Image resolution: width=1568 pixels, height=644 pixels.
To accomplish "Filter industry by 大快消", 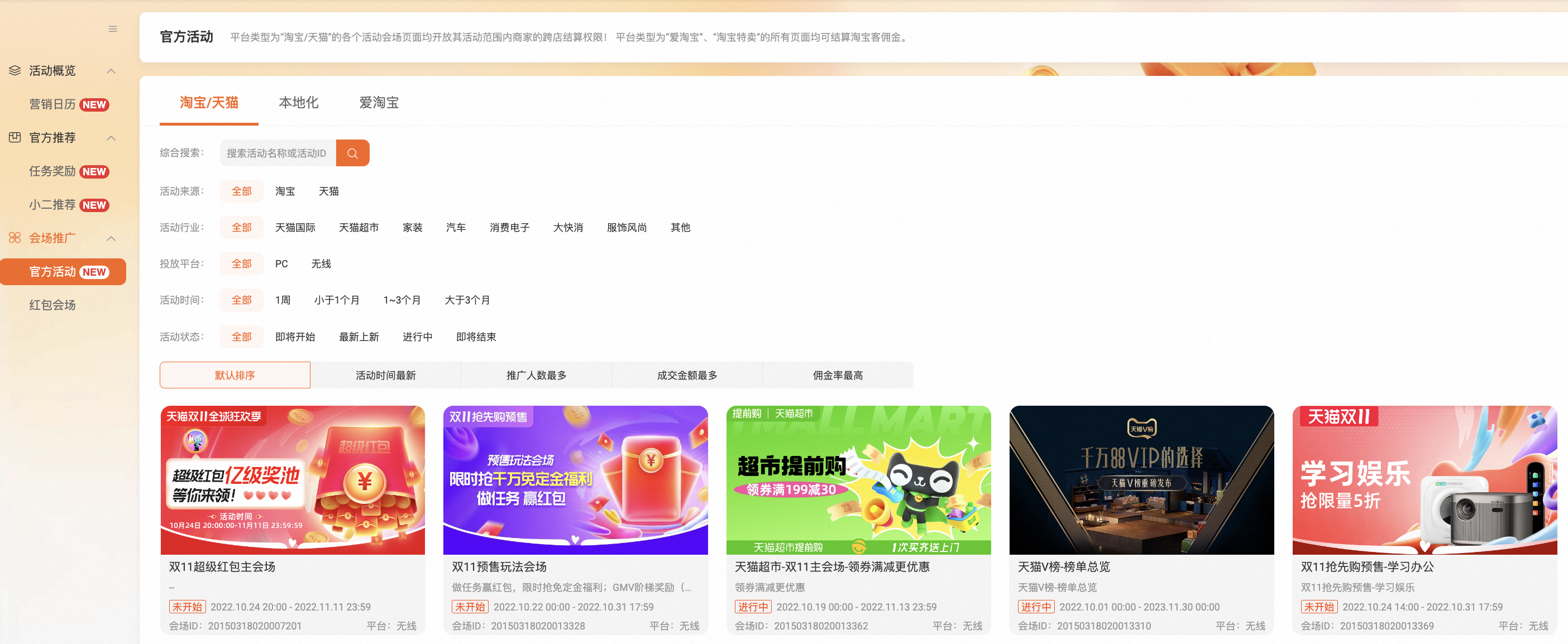I will point(568,228).
